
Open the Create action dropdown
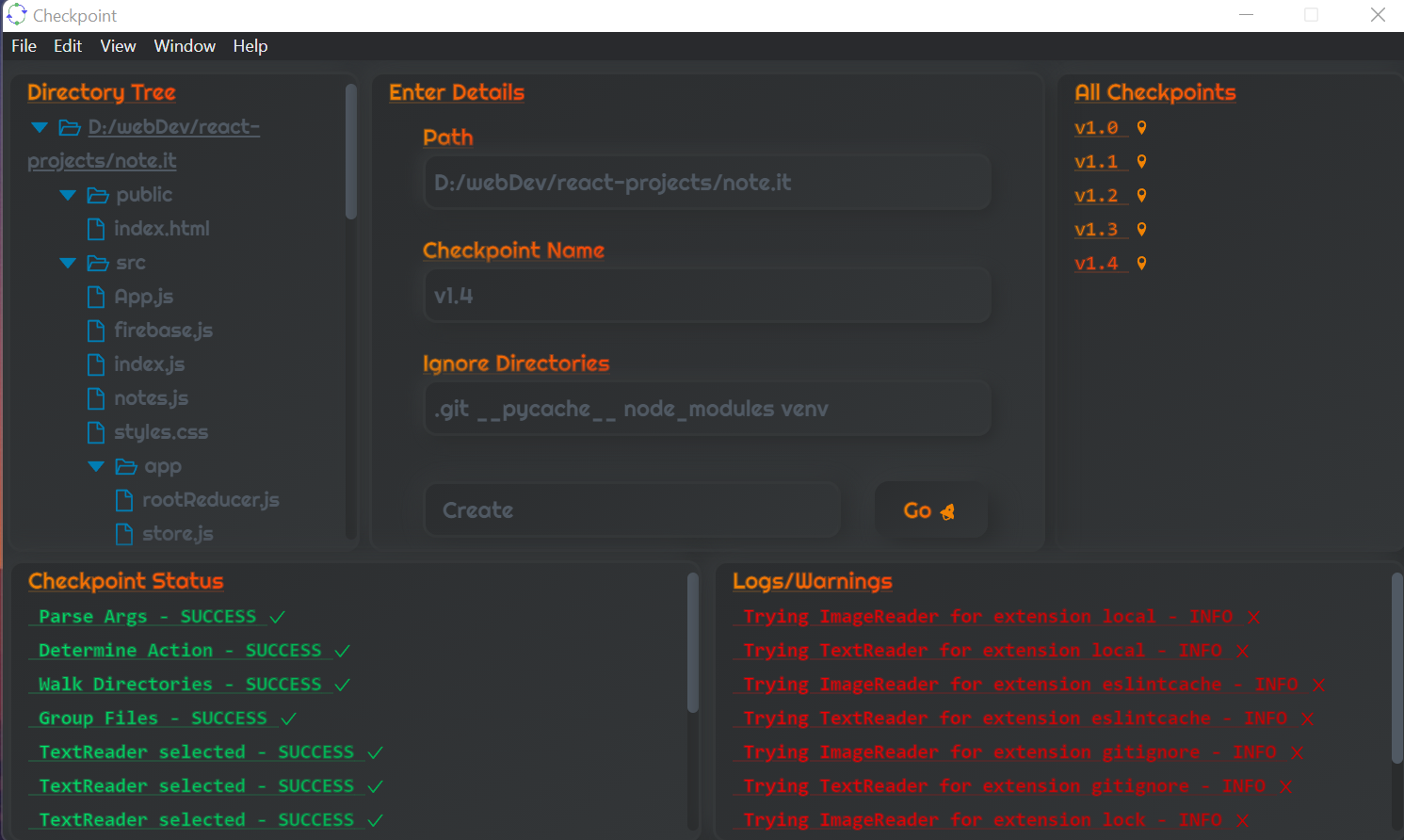pos(632,510)
